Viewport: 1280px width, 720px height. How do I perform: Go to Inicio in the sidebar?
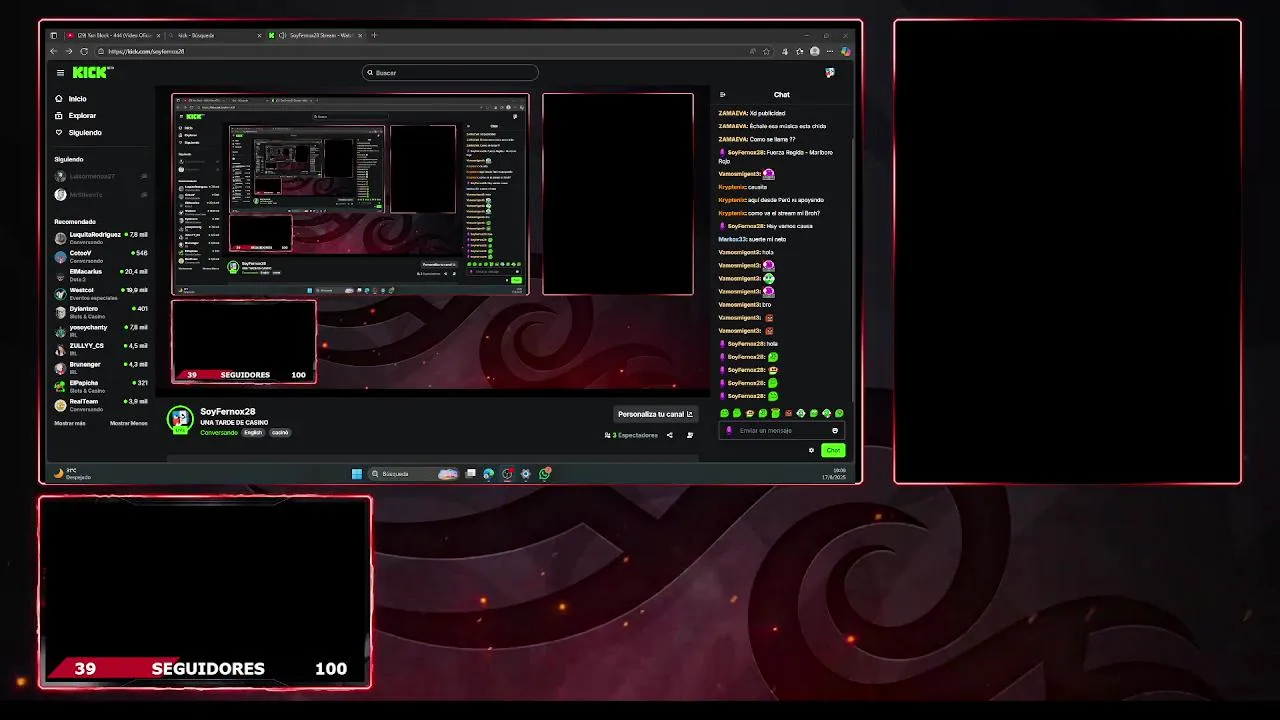click(x=72, y=99)
